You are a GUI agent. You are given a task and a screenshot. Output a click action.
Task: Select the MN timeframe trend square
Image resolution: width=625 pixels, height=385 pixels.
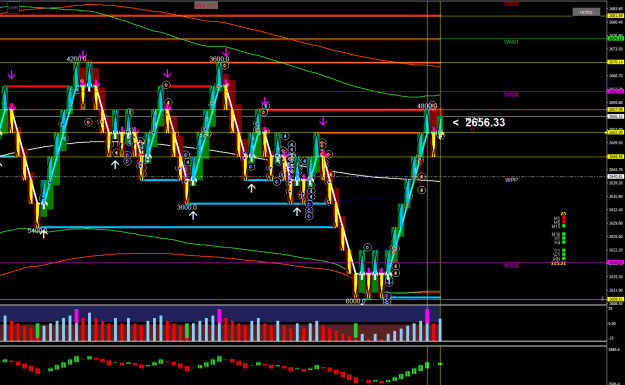(564, 258)
